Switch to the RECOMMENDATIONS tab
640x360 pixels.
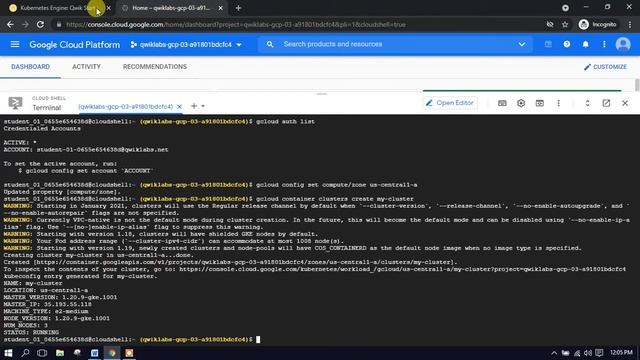[x=155, y=67]
